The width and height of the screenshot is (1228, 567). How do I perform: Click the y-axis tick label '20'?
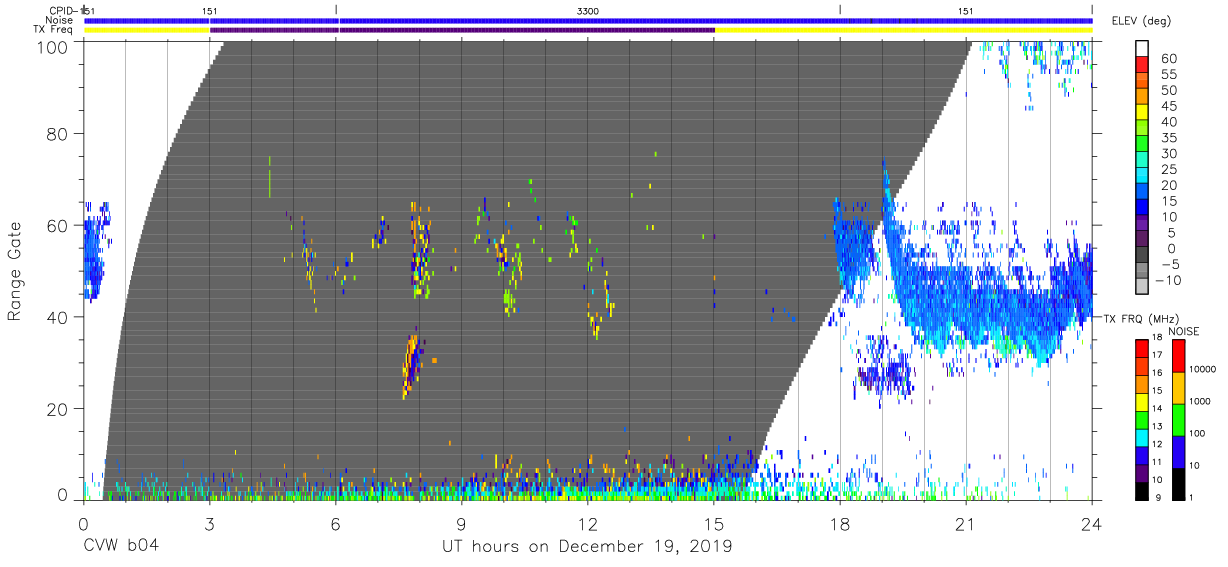57,409
